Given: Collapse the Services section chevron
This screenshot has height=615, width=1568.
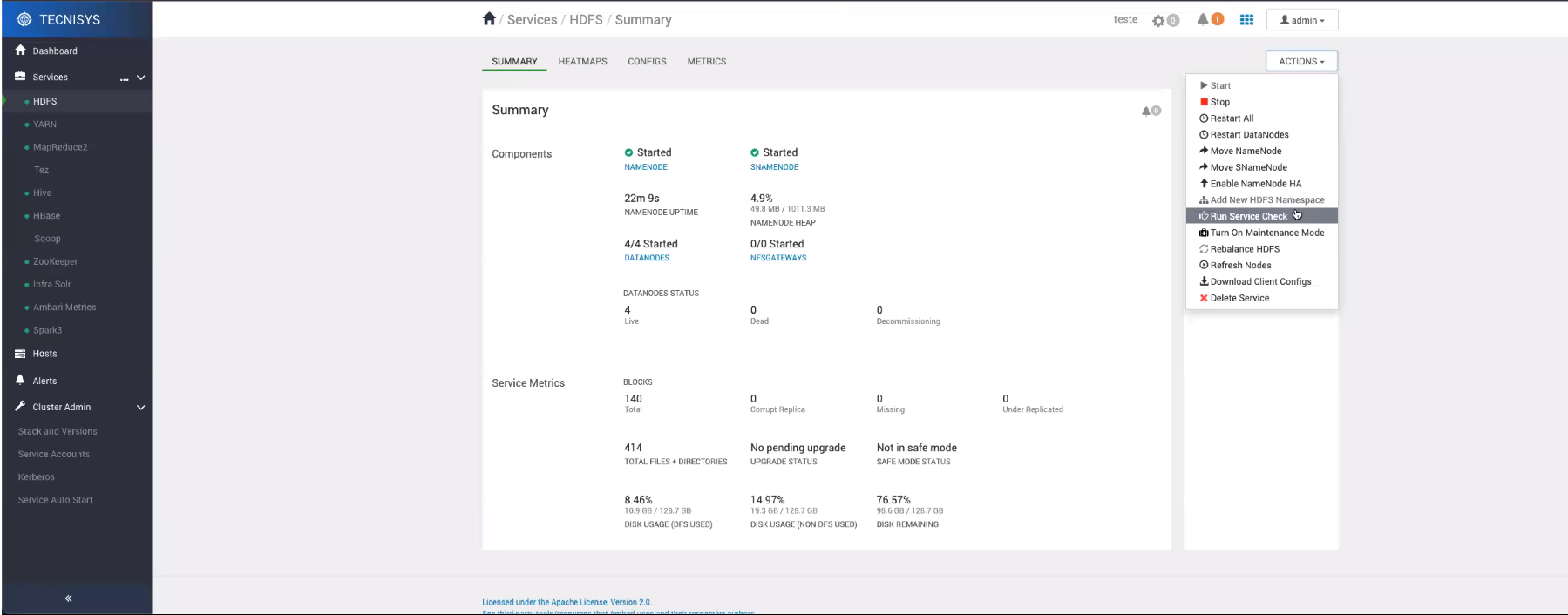Looking at the screenshot, I should click(x=141, y=78).
